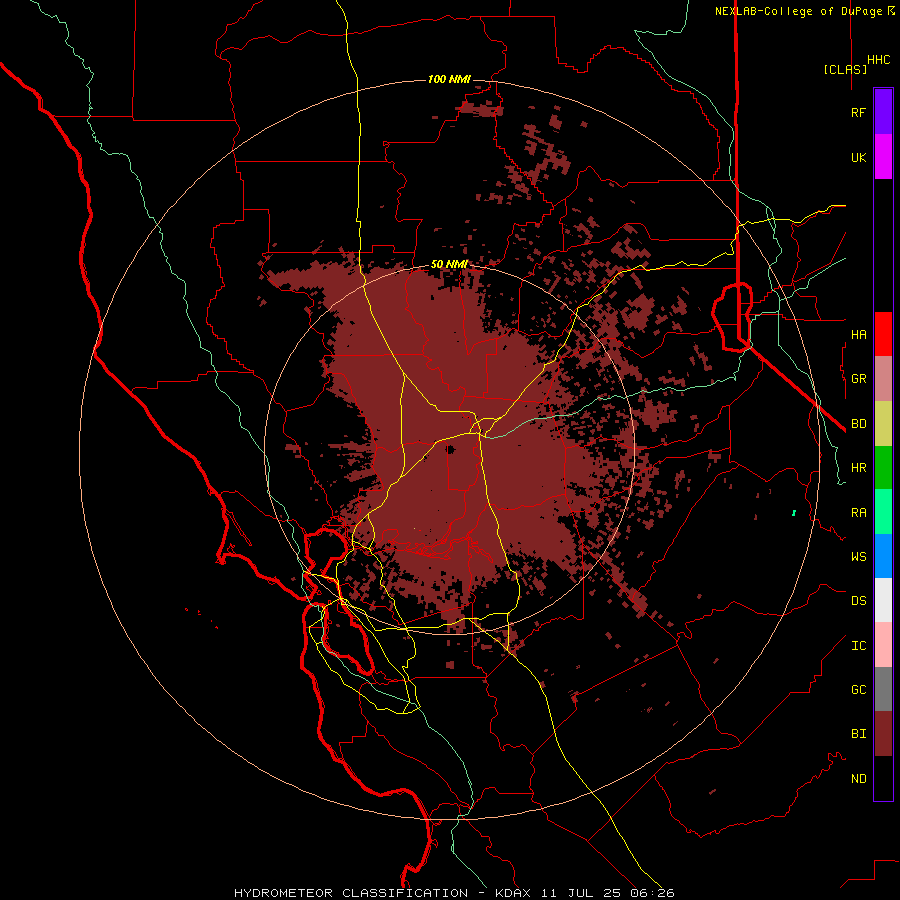
Task: Click the HR legend label
Action: point(858,468)
